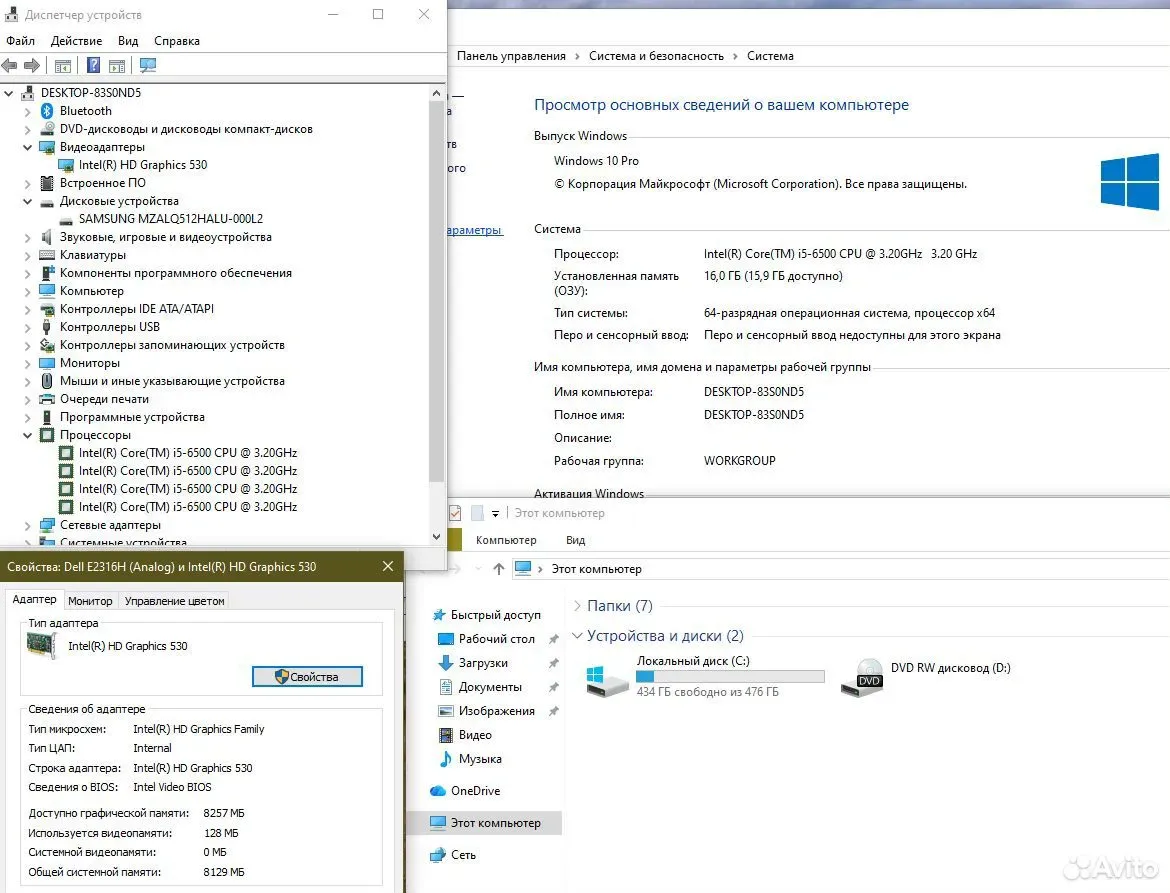Open the Вид ribbon tab in Explorer
Viewport: 1170px width, 893px height.
(x=575, y=539)
